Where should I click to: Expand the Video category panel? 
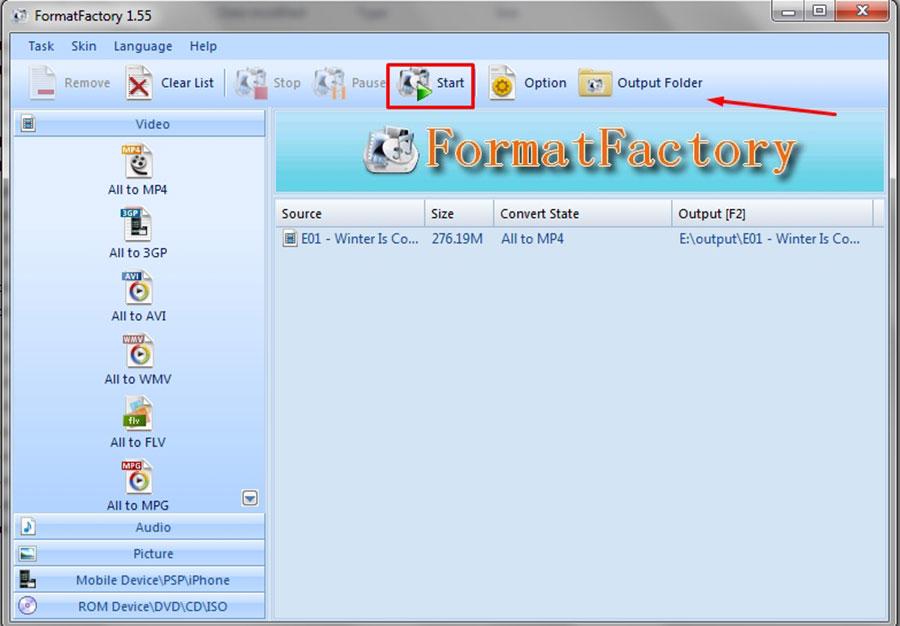pos(139,123)
